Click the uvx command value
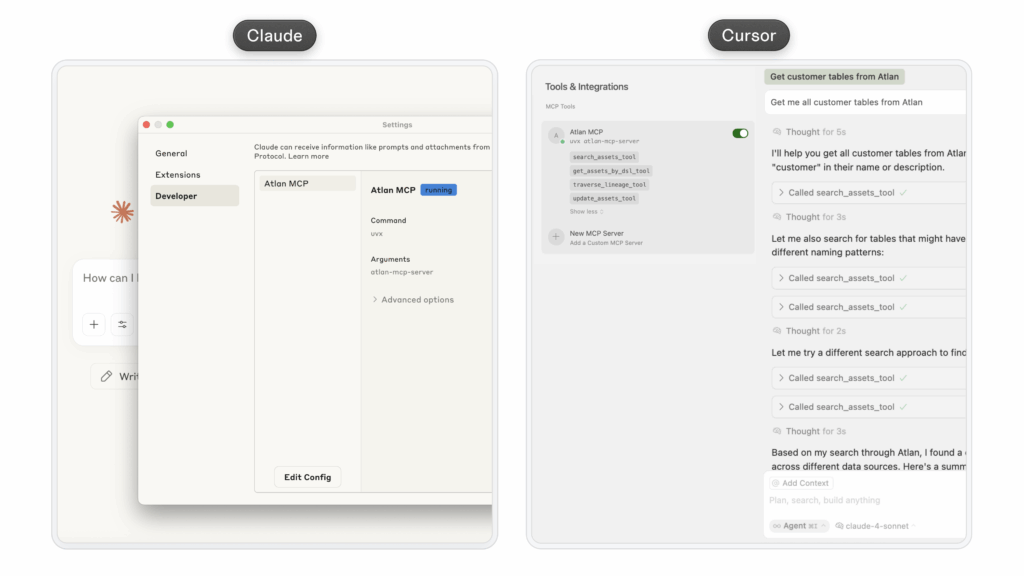The width and height of the screenshot is (1024, 576). click(377, 234)
